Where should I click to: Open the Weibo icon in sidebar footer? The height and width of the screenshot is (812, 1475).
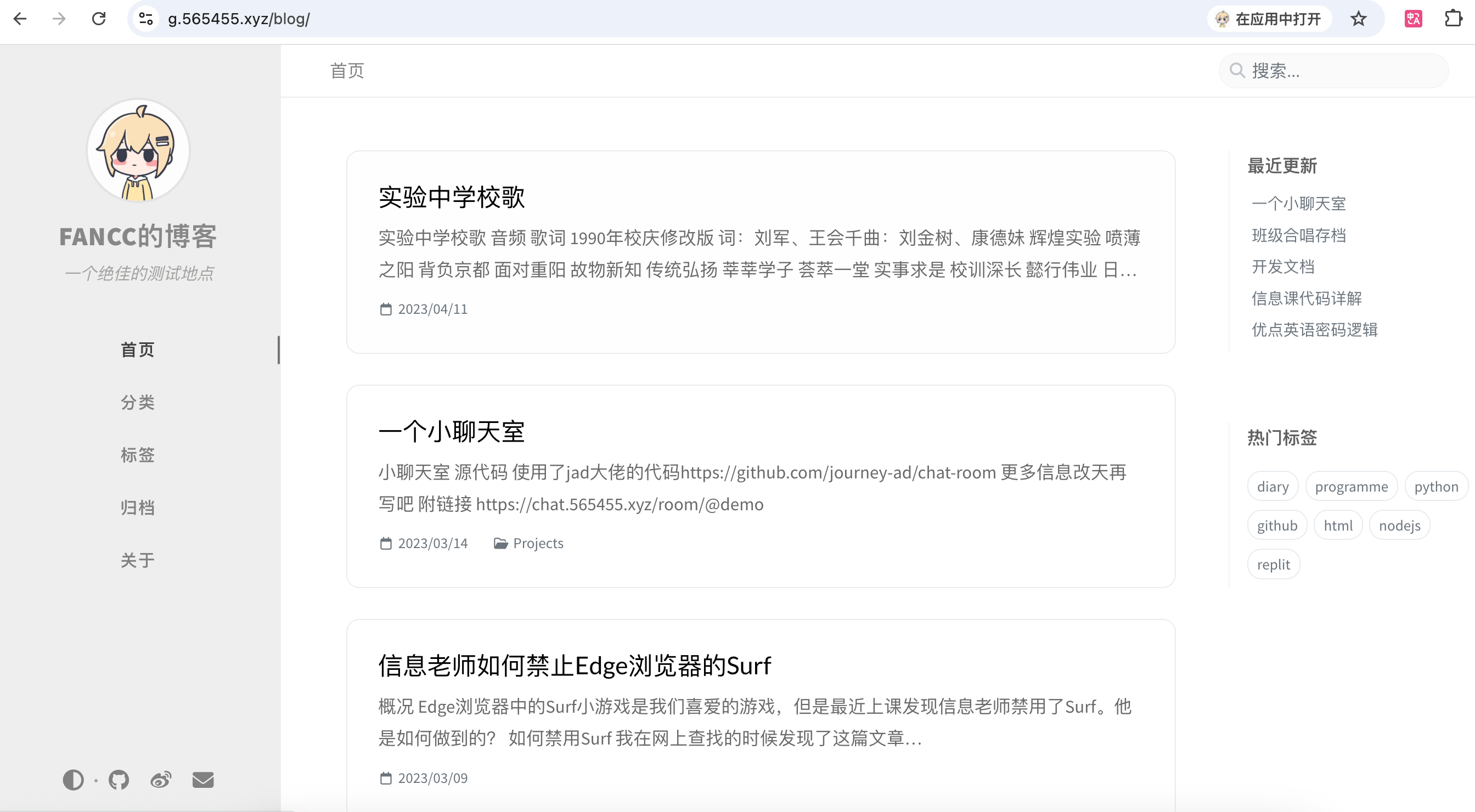[x=161, y=780]
